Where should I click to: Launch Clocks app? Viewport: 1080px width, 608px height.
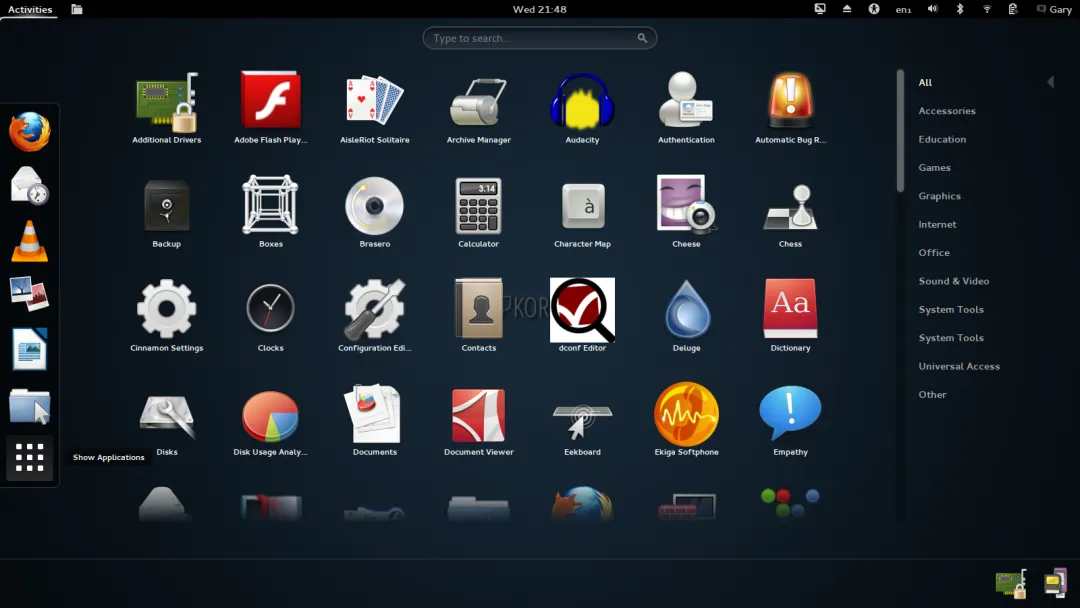click(271, 308)
